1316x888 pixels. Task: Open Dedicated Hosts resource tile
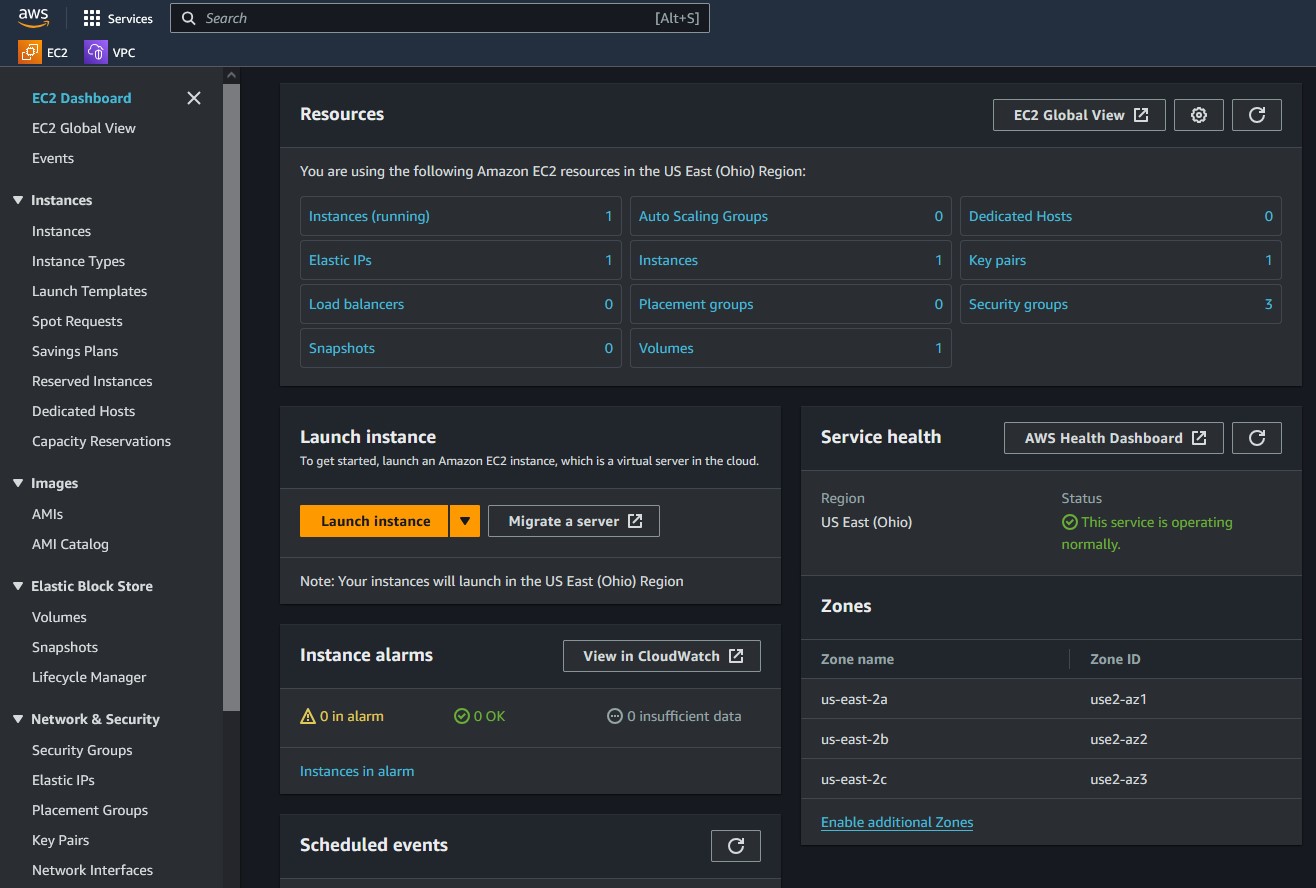[x=1121, y=216]
